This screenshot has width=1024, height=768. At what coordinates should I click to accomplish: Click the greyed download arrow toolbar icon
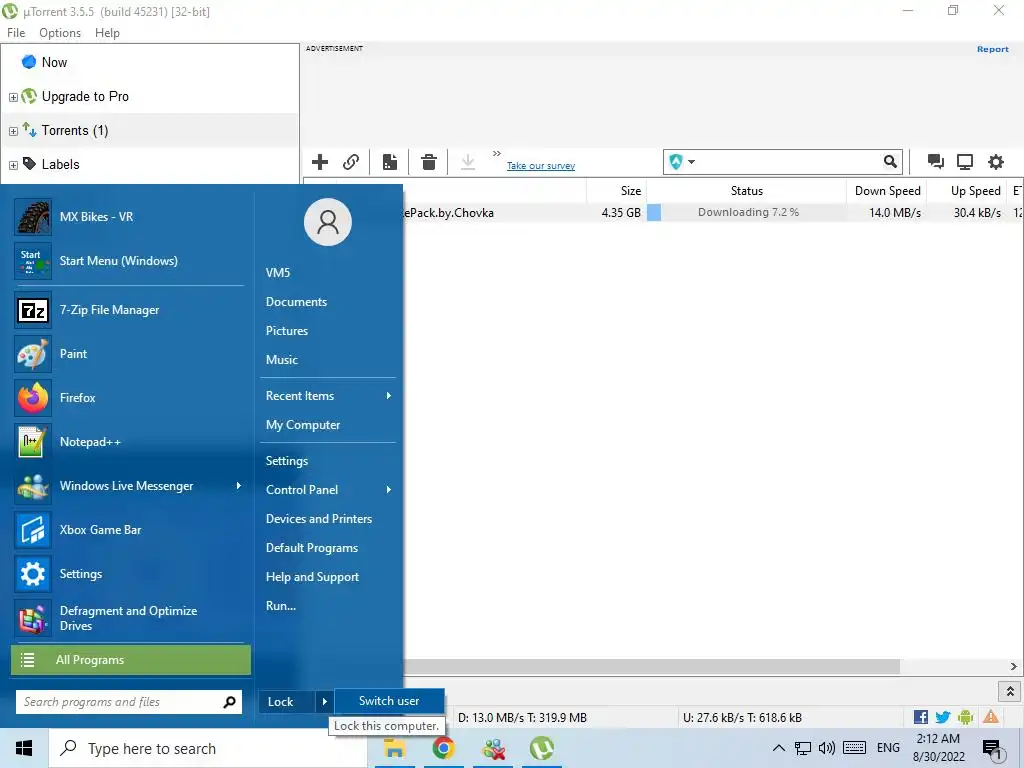468,162
